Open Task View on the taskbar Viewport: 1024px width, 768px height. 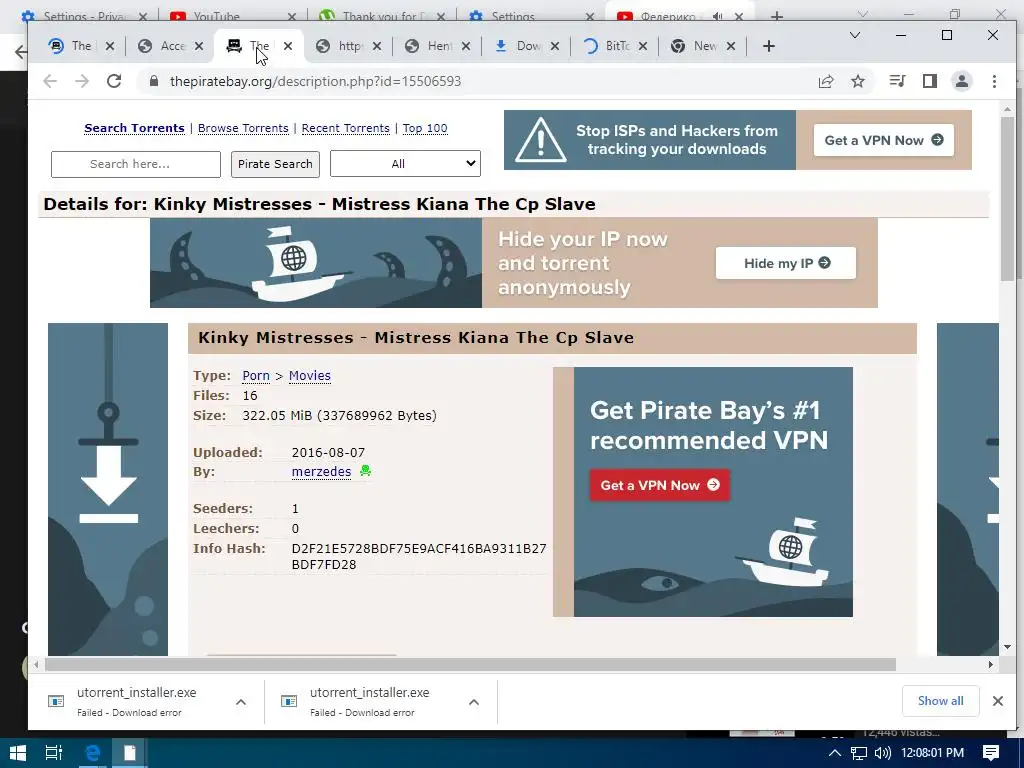[54, 752]
